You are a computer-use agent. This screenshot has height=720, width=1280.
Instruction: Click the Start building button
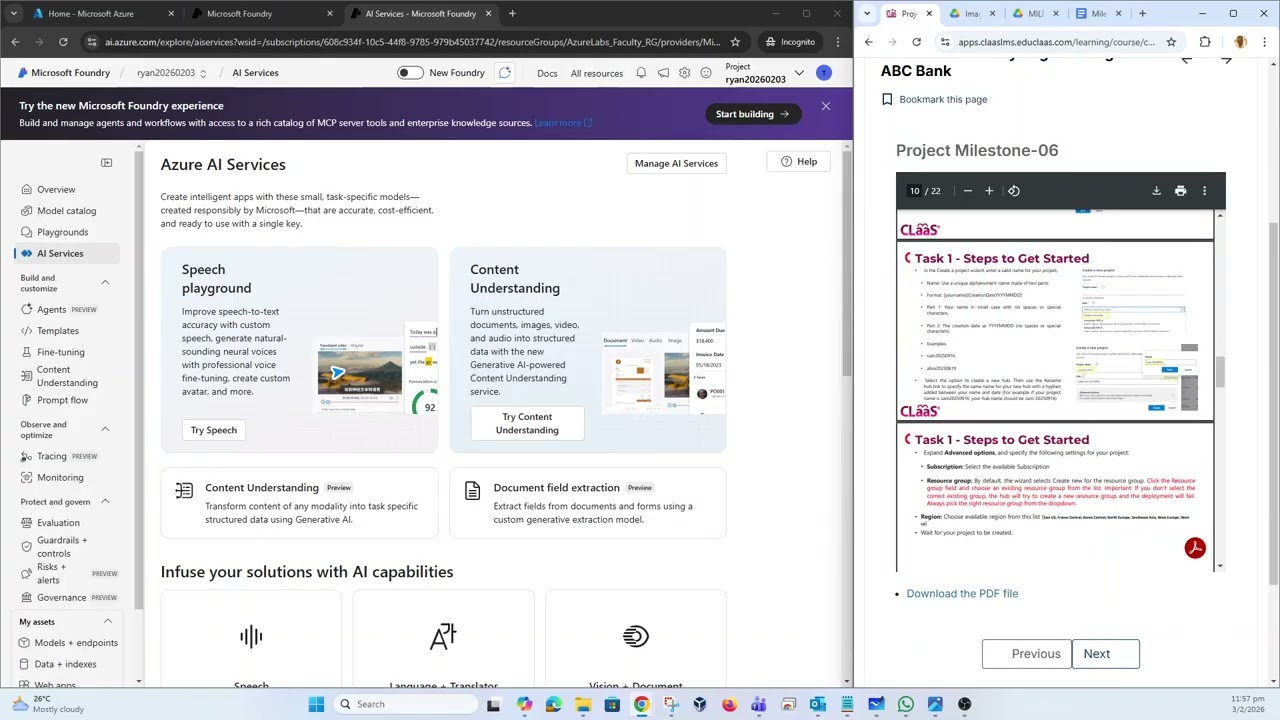pos(752,114)
